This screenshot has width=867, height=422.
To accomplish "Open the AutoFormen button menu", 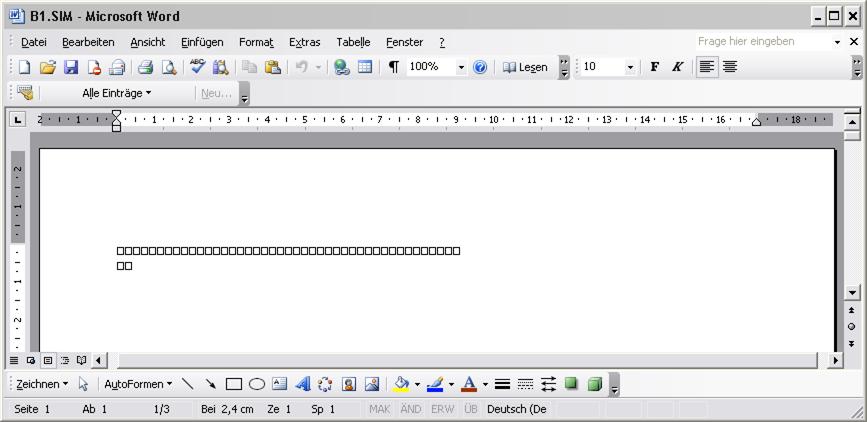I will (x=138, y=384).
